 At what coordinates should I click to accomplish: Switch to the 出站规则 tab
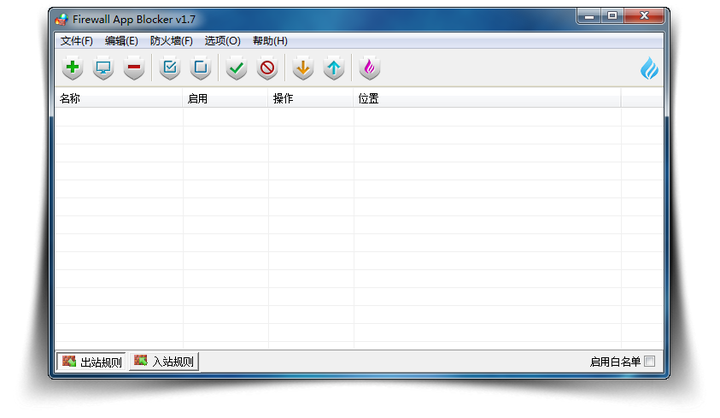(92, 362)
